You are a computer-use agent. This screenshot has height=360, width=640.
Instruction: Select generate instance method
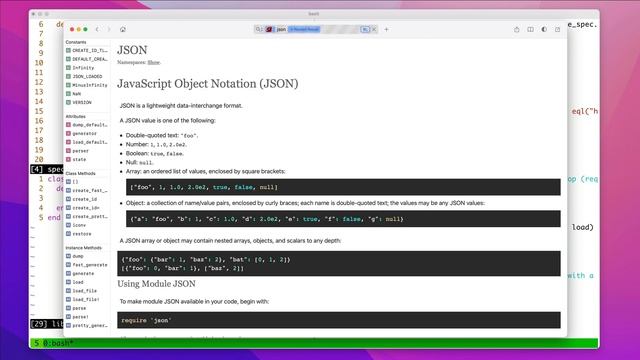[80, 273]
